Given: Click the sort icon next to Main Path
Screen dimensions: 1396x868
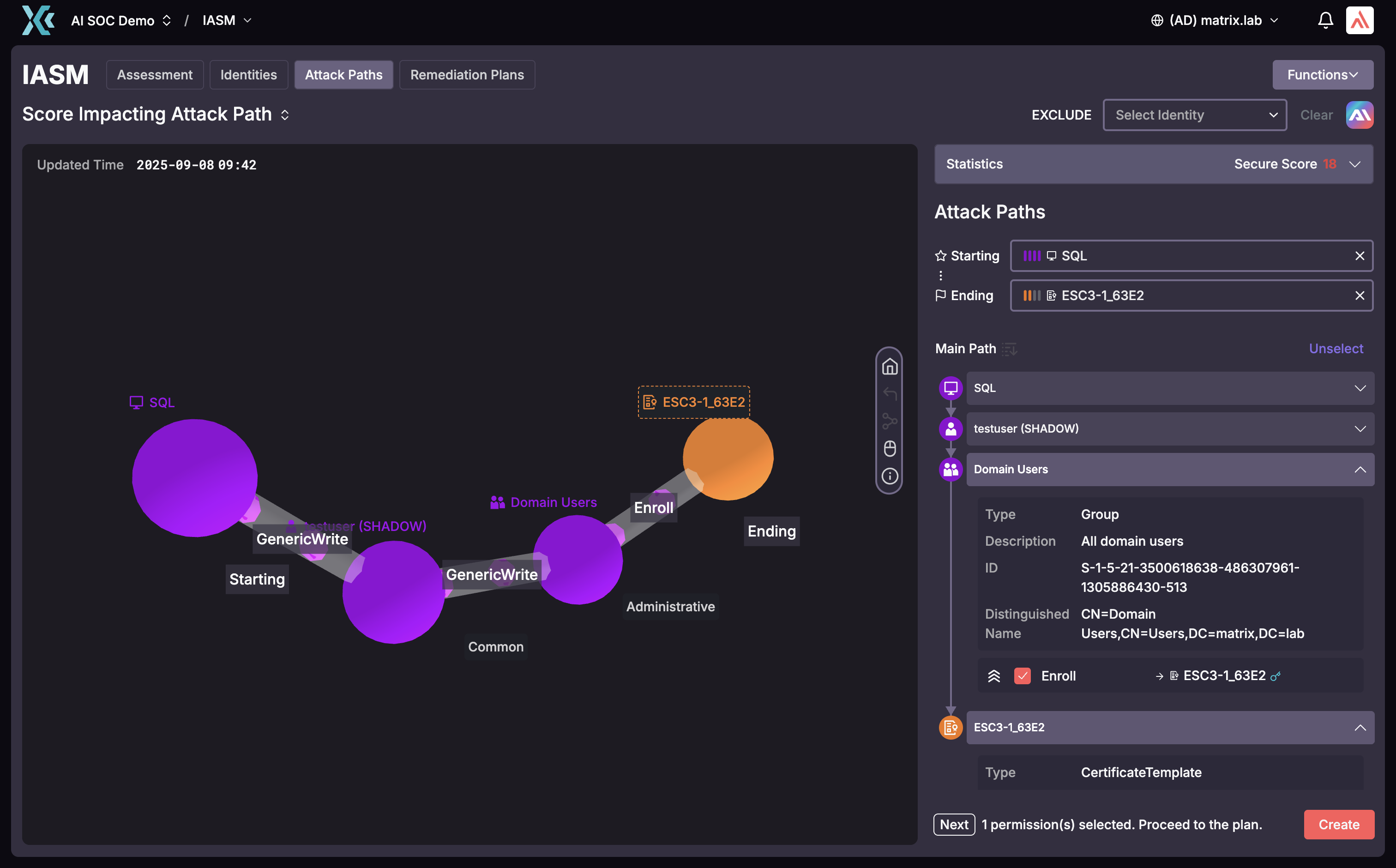Looking at the screenshot, I should click(x=1010, y=349).
